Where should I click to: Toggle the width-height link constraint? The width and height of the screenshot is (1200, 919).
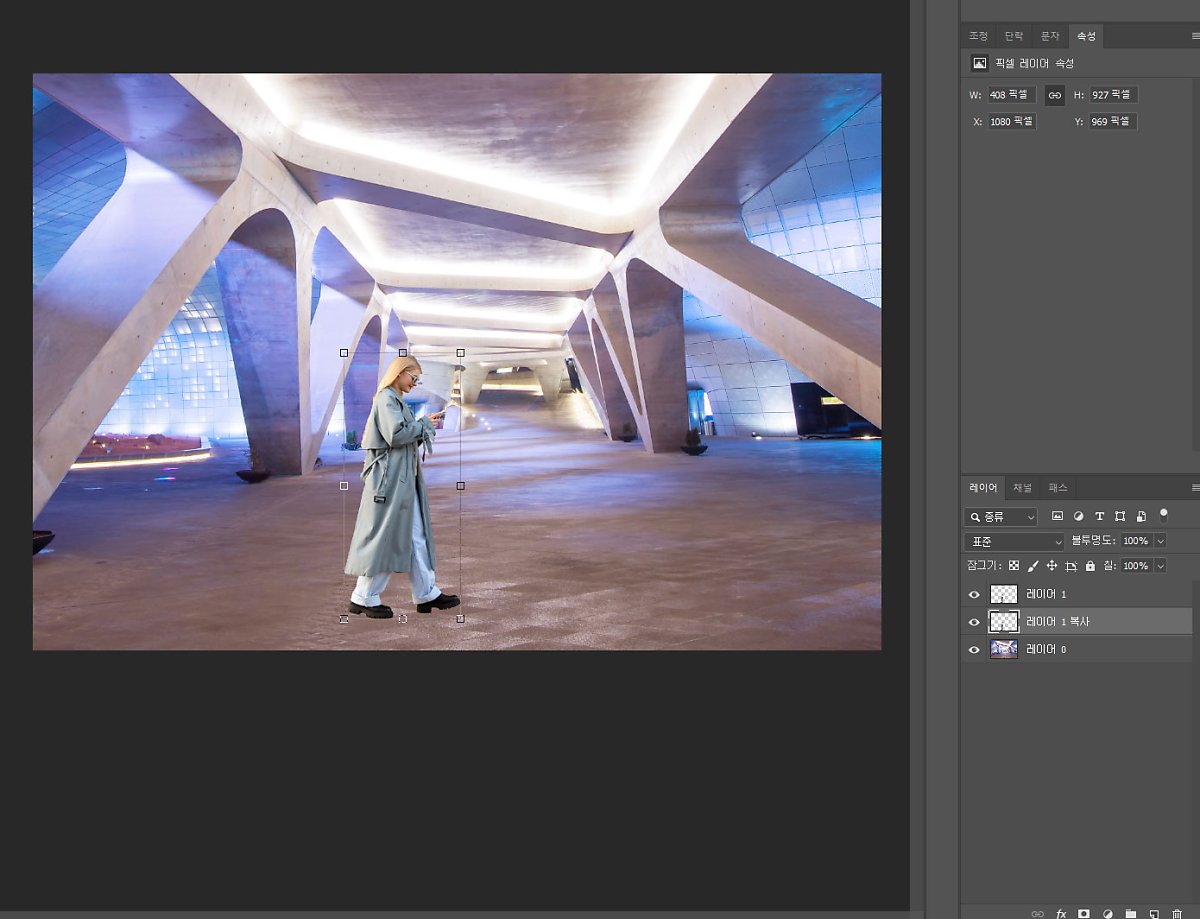(1054, 95)
